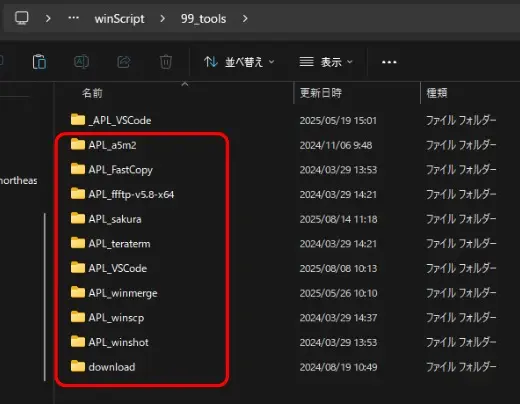The height and width of the screenshot is (404, 520).
Task: Sort by the 名前 column header
Action: pos(92,93)
